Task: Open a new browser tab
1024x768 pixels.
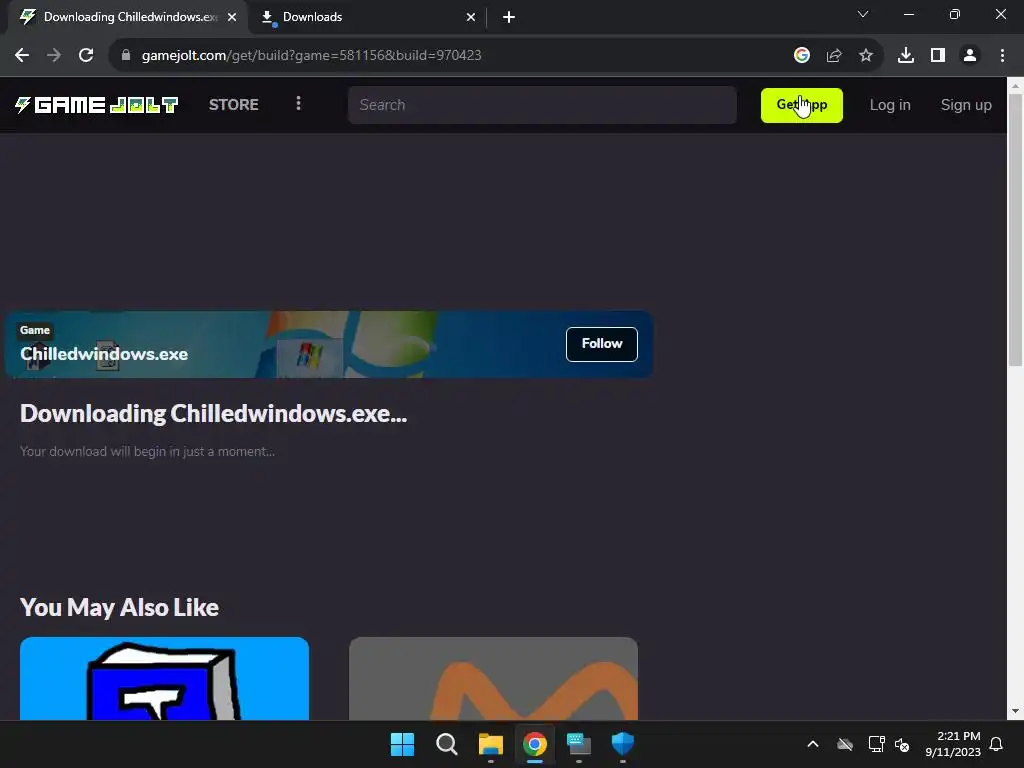Action: (x=509, y=17)
